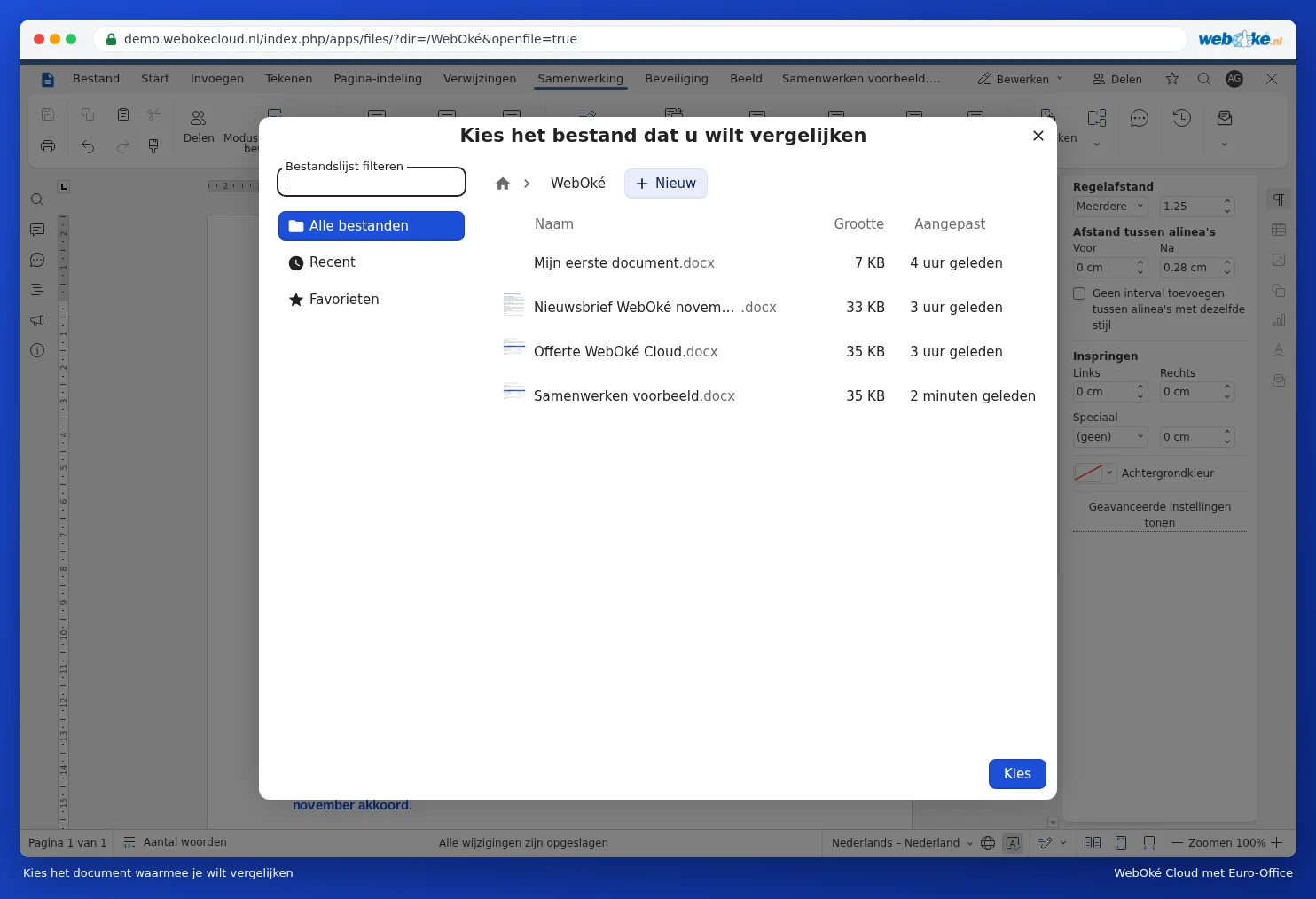
Task: Select Mijn eerste document.docx
Action: click(x=769, y=263)
